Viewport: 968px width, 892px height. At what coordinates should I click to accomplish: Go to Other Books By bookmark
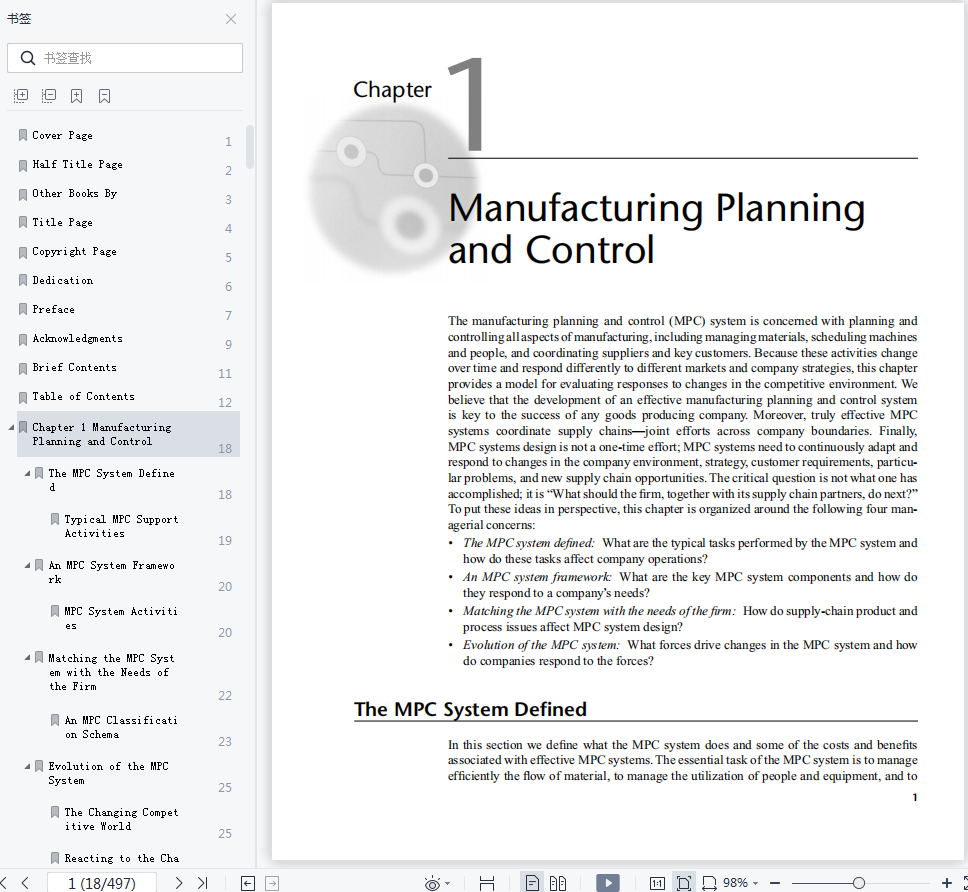click(x=75, y=193)
